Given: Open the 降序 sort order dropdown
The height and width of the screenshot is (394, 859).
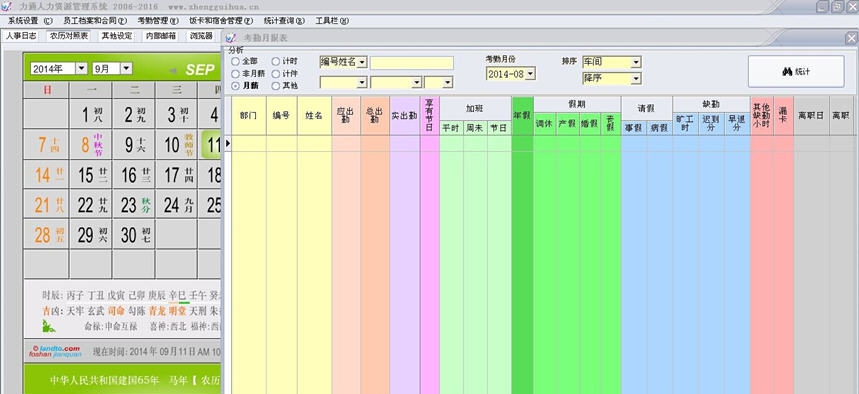Looking at the screenshot, I should 635,79.
